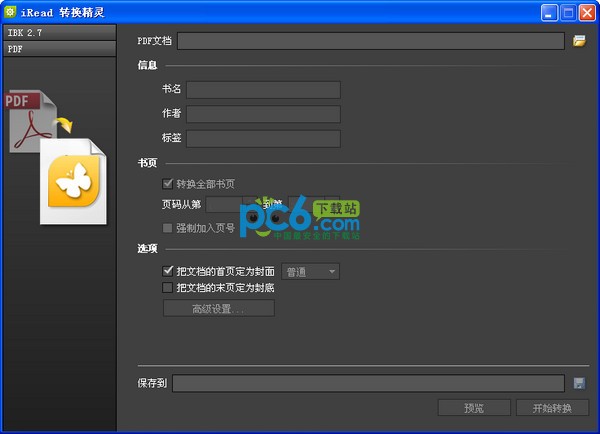This screenshot has width=600, height=434.
Task: Click the 预览 preview button
Action: pyautogui.click(x=474, y=408)
